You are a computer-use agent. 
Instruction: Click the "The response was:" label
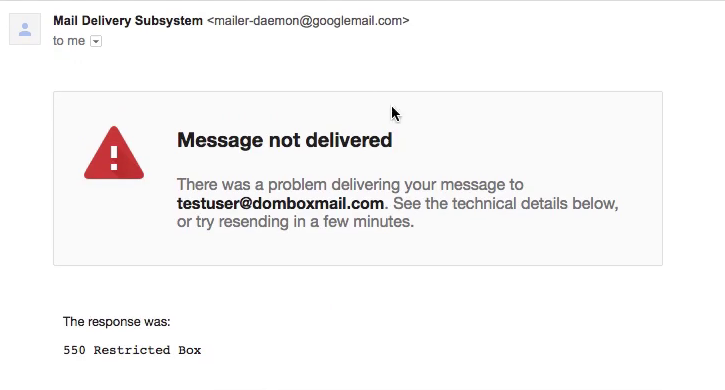tap(117, 322)
